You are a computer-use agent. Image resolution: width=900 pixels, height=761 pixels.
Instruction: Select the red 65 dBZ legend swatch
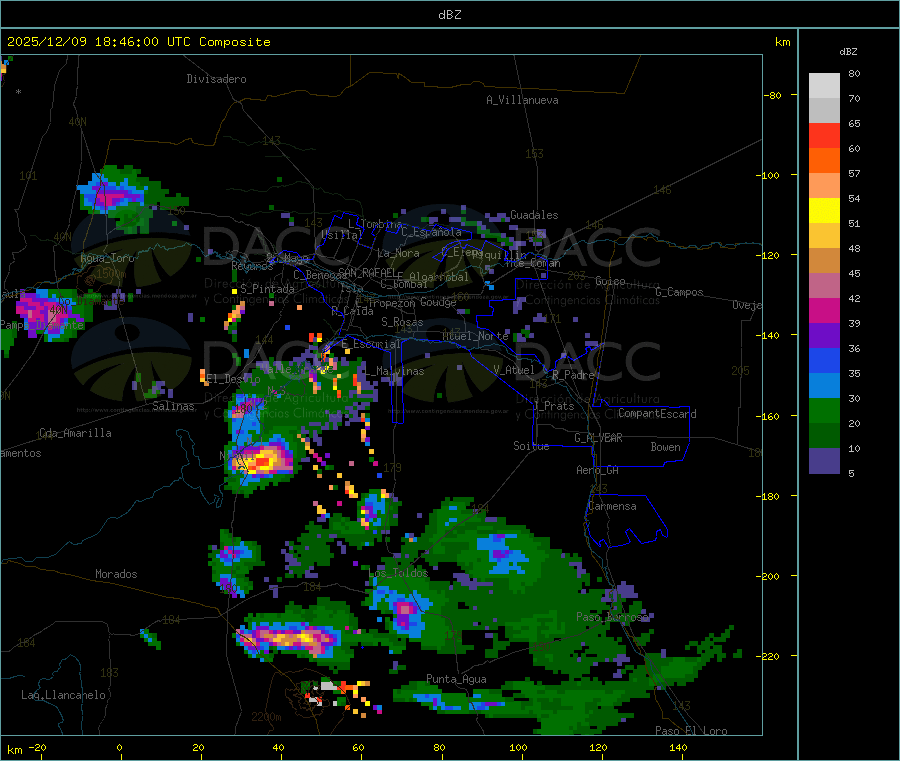click(x=824, y=135)
